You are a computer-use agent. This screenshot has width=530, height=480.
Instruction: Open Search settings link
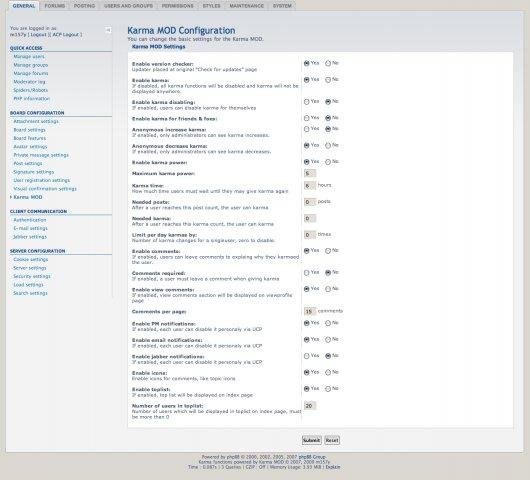point(30,293)
